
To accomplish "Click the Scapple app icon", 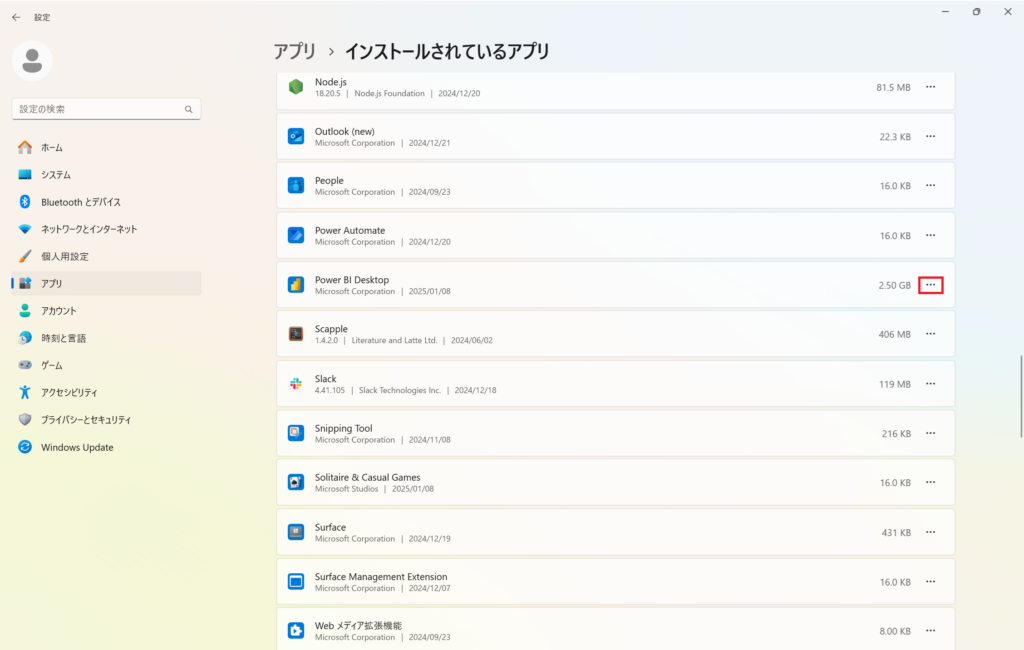I will pos(296,334).
